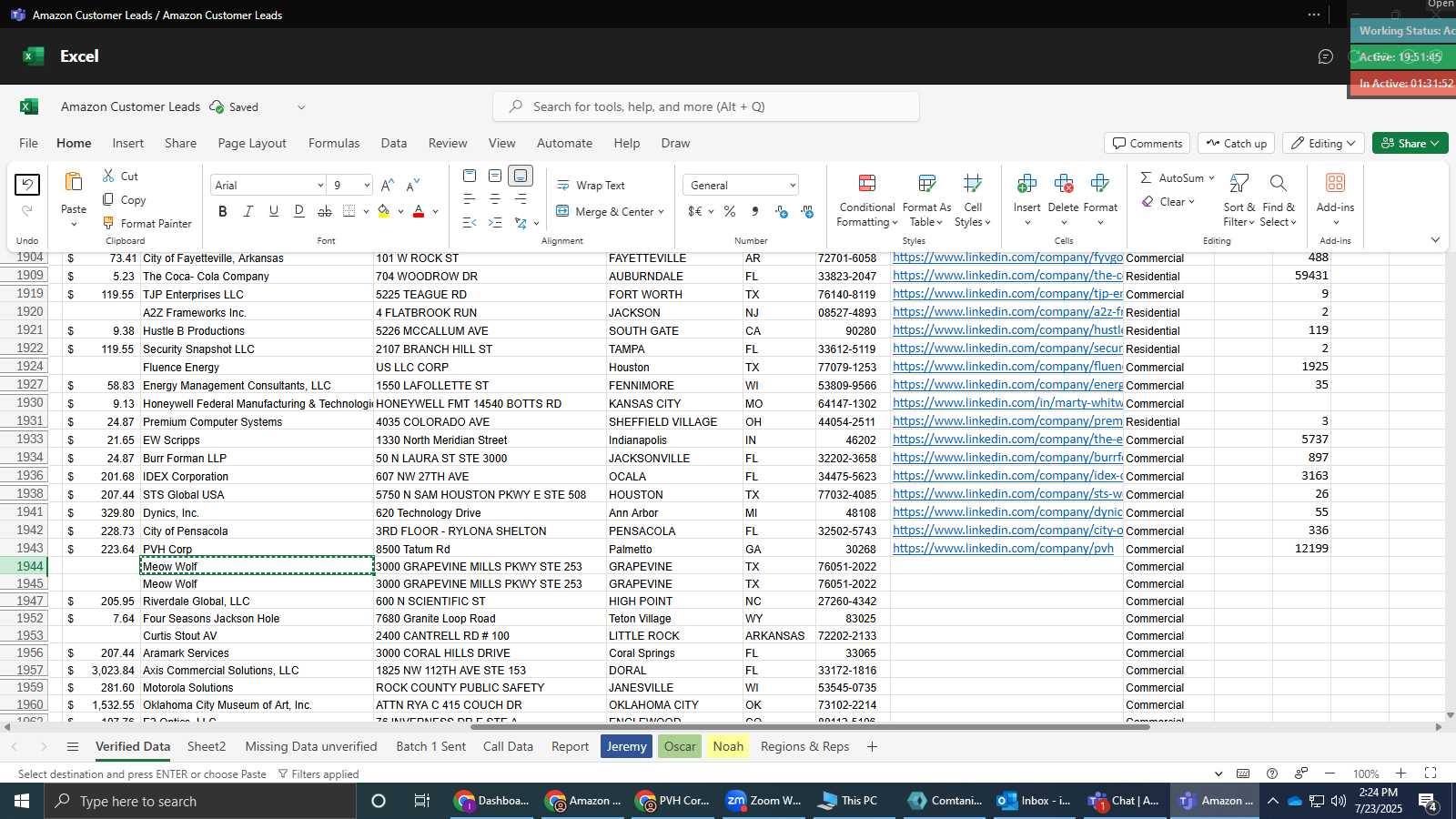Click Insert cells icon
Image resolution: width=1456 pixels, height=819 pixels.
click(x=1026, y=184)
